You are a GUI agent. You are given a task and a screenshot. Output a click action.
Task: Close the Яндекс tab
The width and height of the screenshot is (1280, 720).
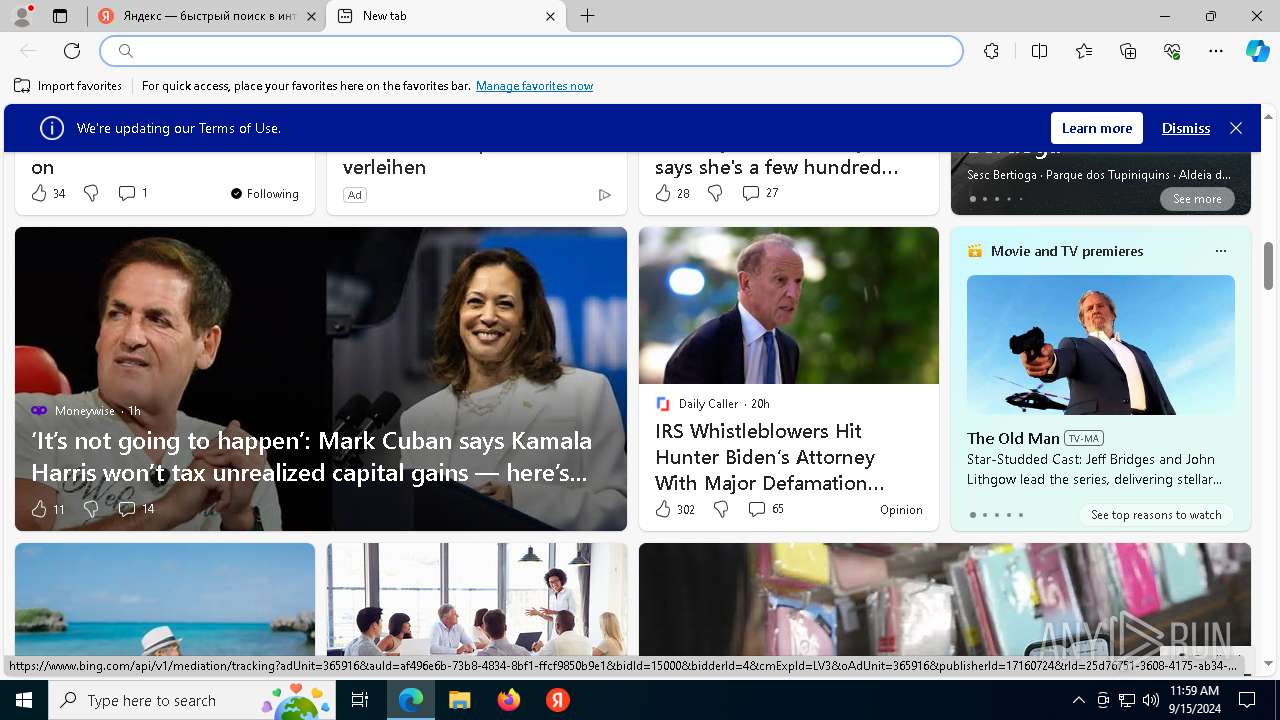(x=311, y=16)
